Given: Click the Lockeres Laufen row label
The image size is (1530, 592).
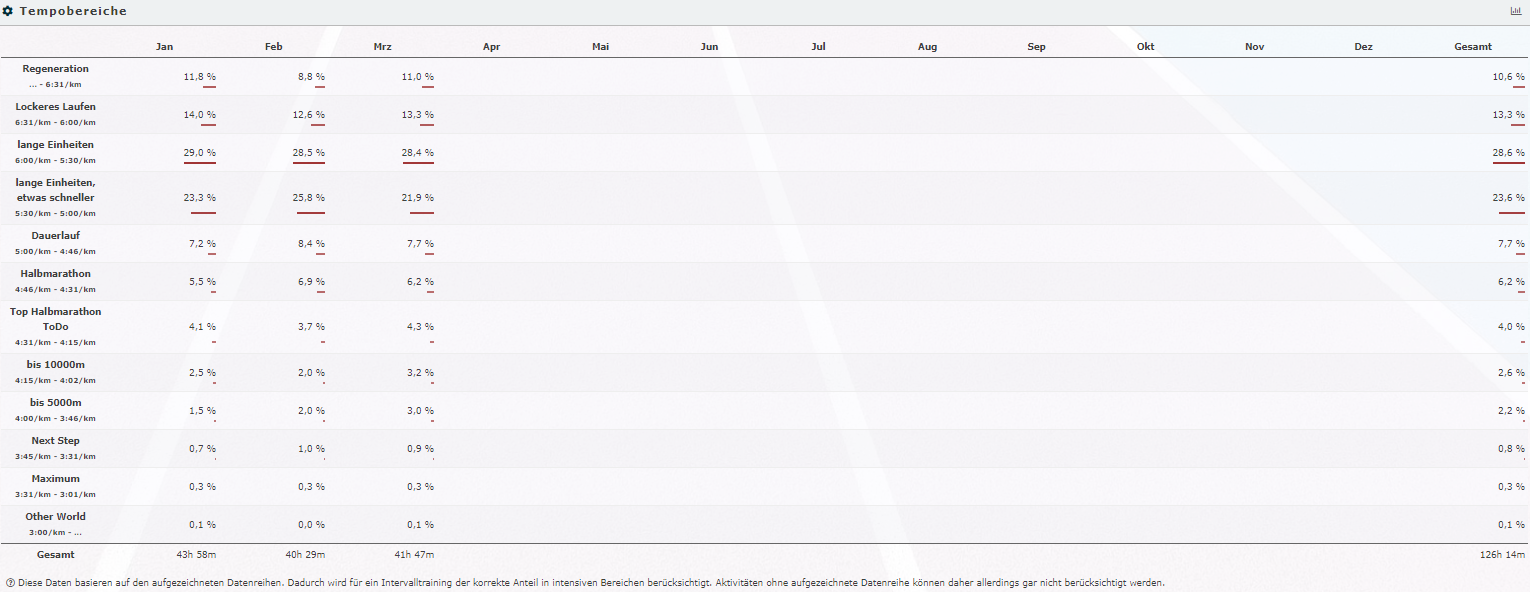Looking at the screenshot, I should pos(55,107).
